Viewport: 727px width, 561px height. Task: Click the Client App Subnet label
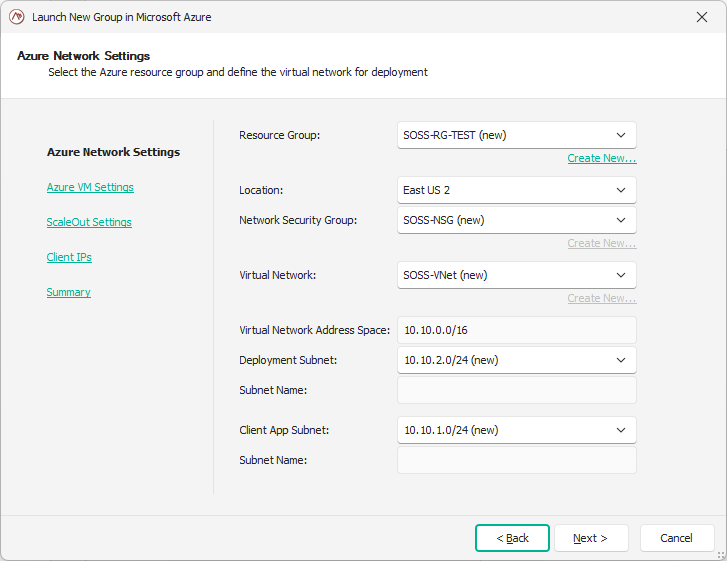click(284, 430)
